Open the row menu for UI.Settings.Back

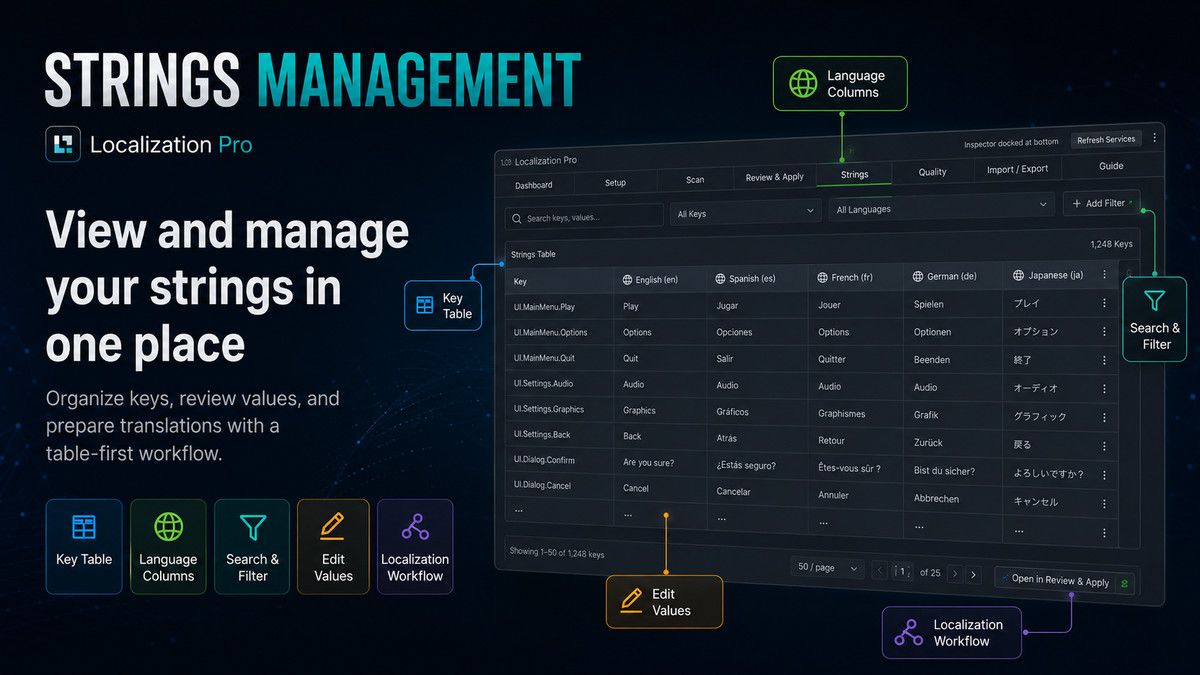pyautogui.click(x=1105, y=446)
